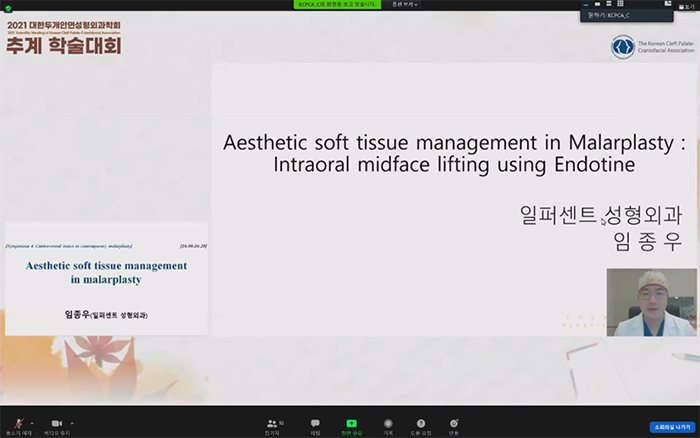Viewport: 700px width, 438px height.
Task: Click 'Intraoral midface lifting using Endotine' subtitle
Action: (454, 165)
